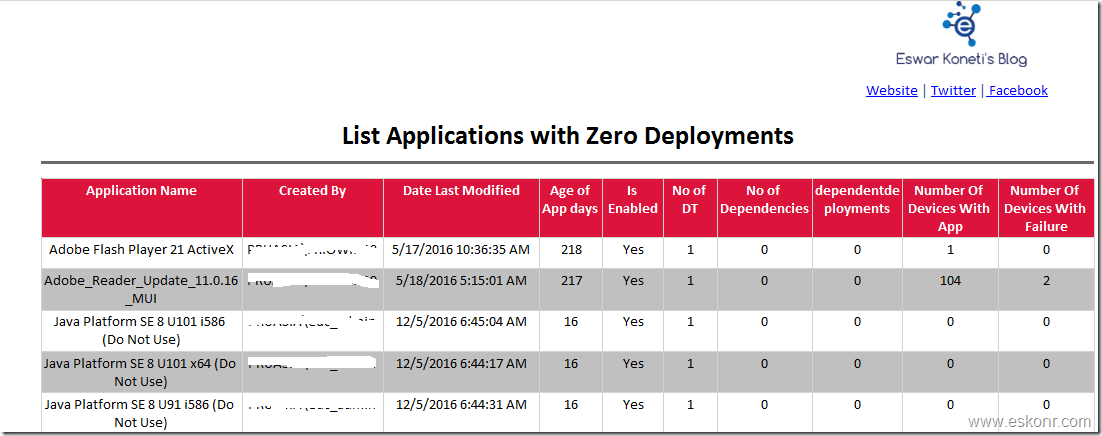The width and height of the screenshot is (1102, 436).
Task: Click the Is Enabled column header
Action: tap(633, 200)
